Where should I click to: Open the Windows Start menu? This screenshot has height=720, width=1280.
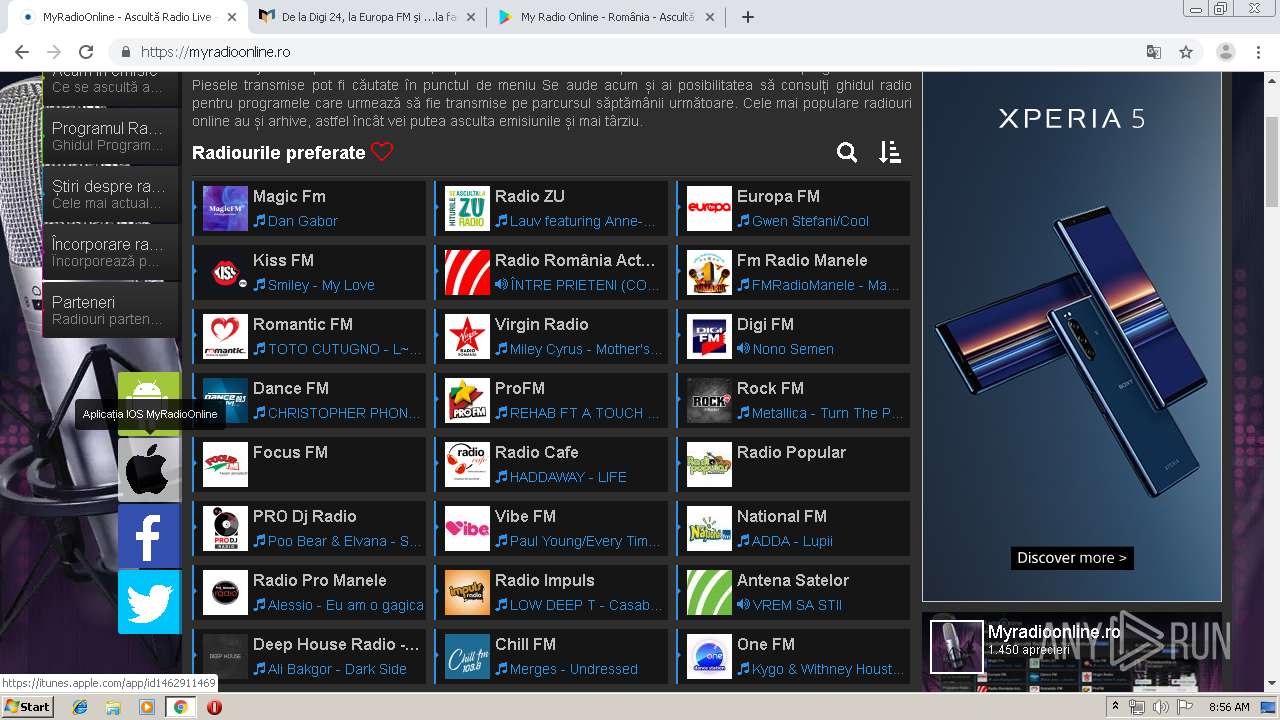pyautogui.click(x=28, y=706)
